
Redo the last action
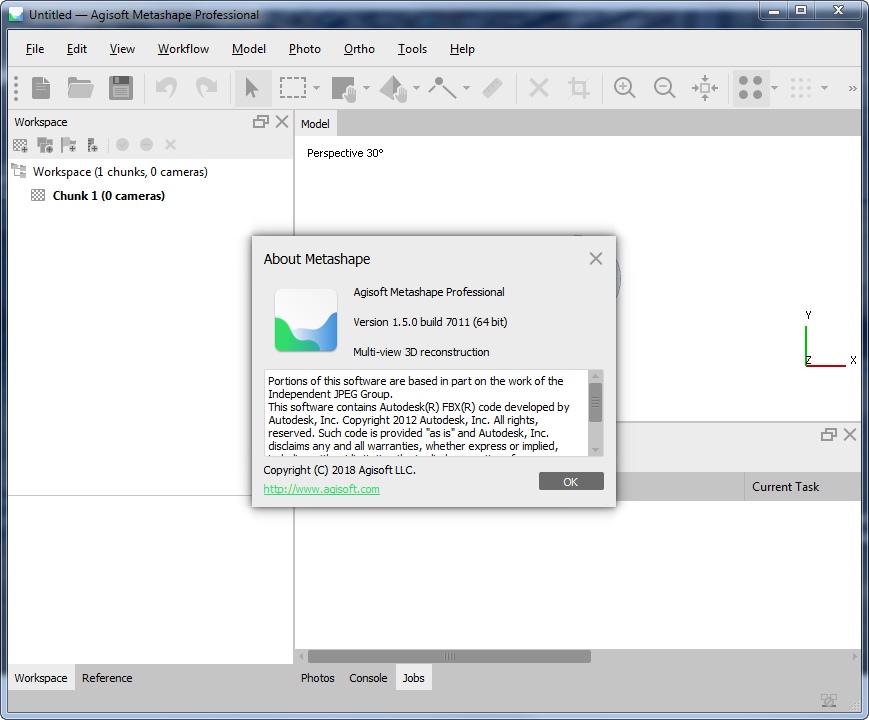point(206,88)
